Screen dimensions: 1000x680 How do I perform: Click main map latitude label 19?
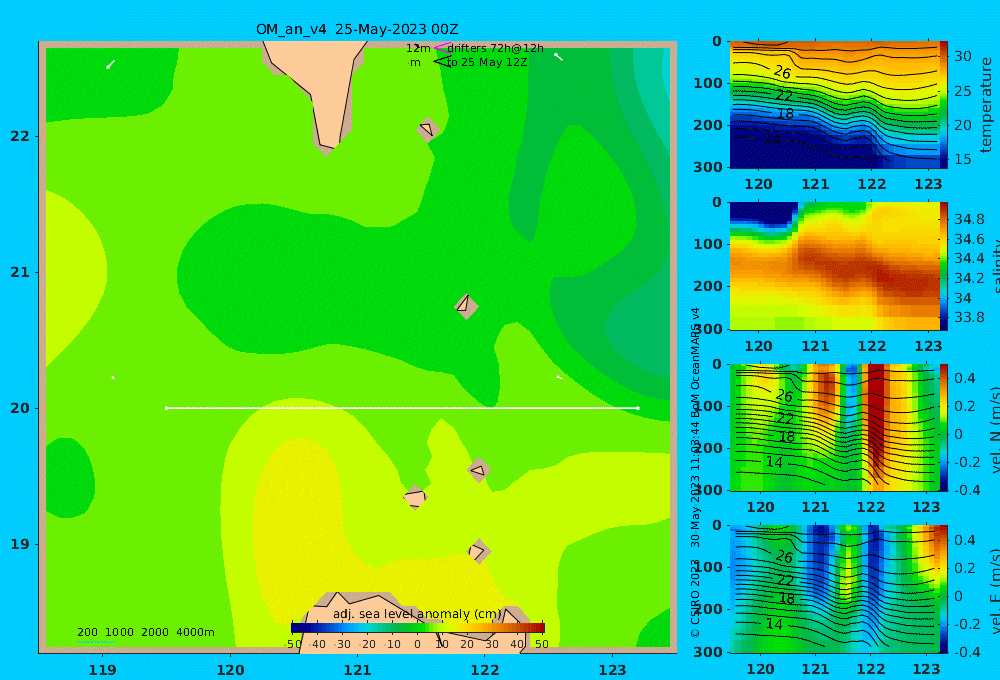coord(20,544)
